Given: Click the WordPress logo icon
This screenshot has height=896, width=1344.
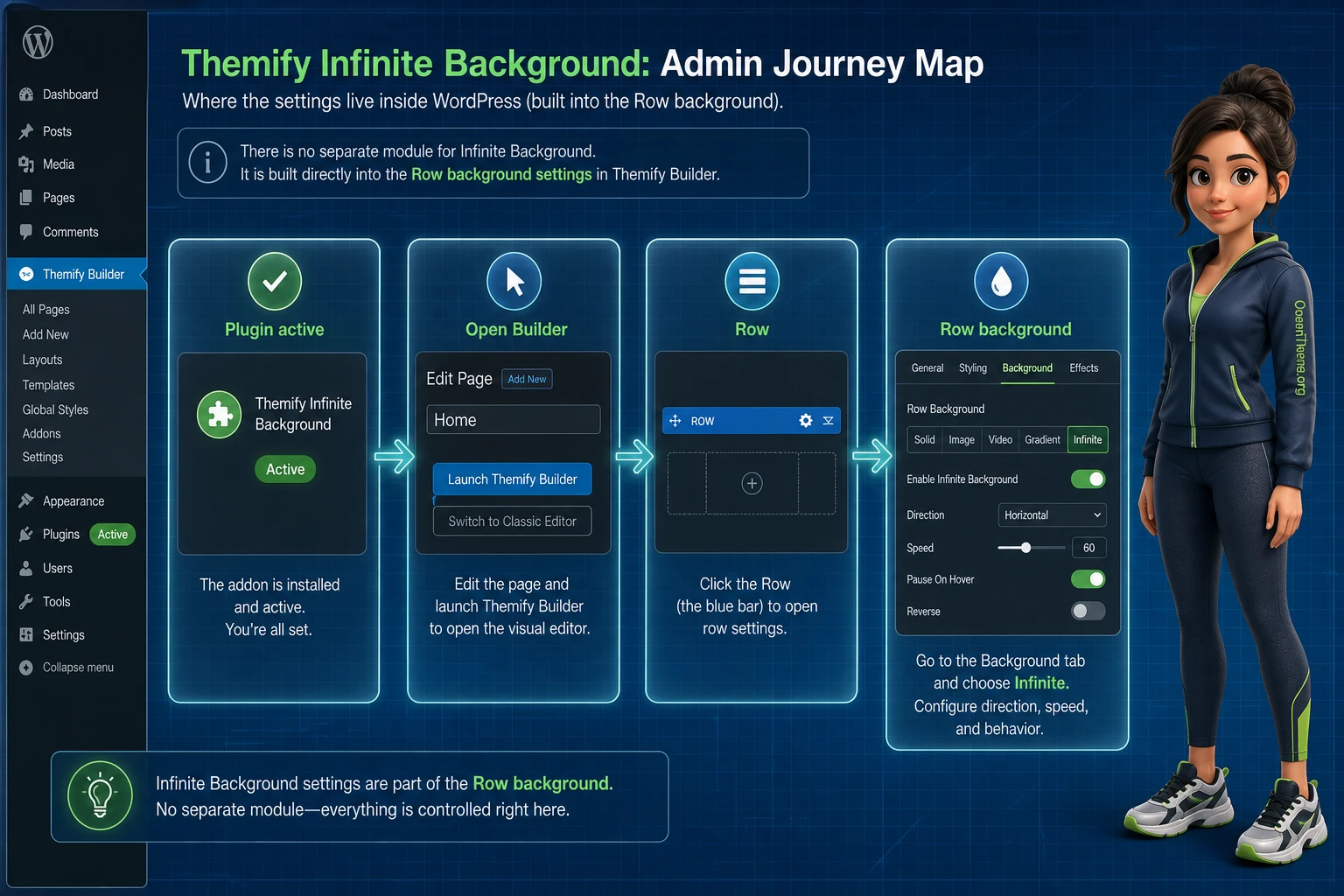Looking at the screenshot, I should coord(38,42).
